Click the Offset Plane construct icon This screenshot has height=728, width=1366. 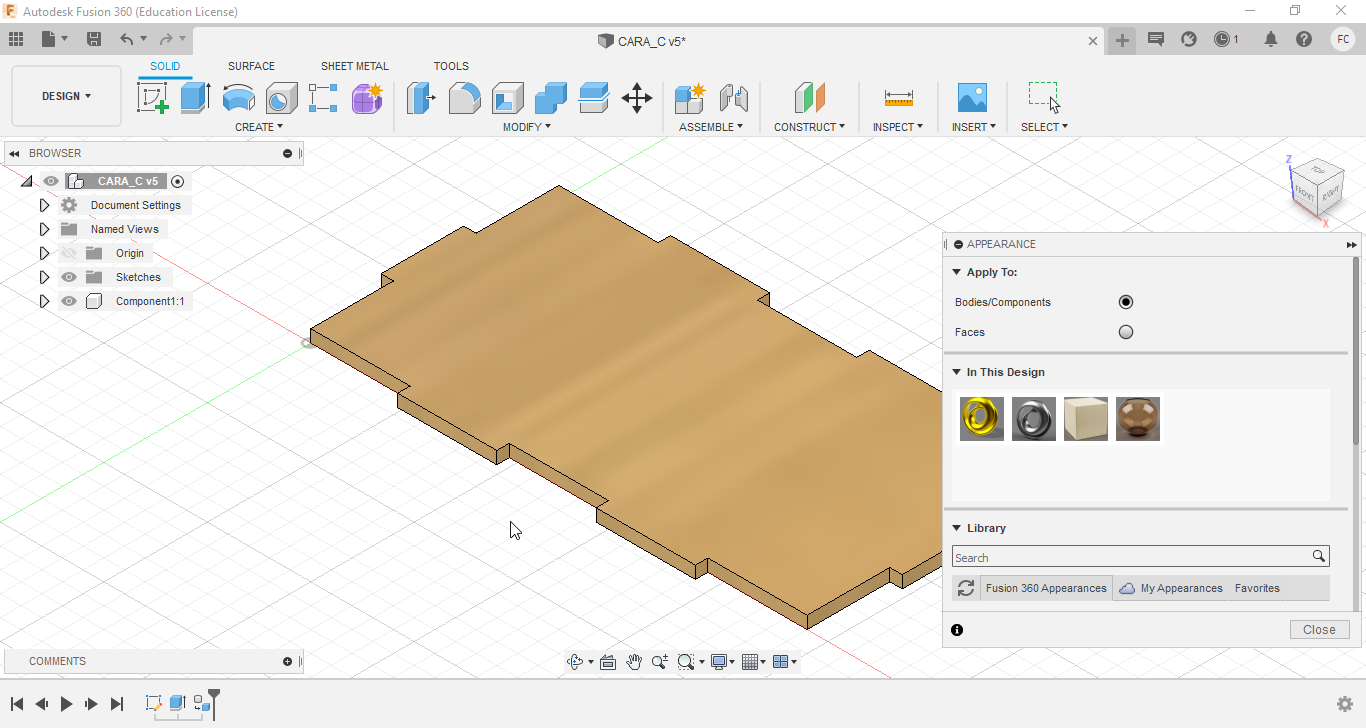(809, 98)
